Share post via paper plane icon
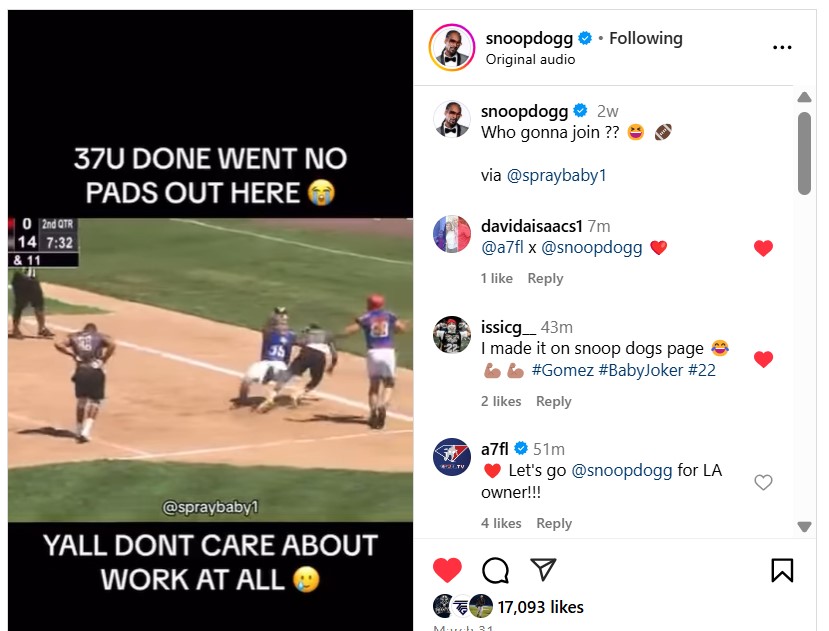Image resolution: width=829 pixels, height=631 pixels. click(543, 569)
